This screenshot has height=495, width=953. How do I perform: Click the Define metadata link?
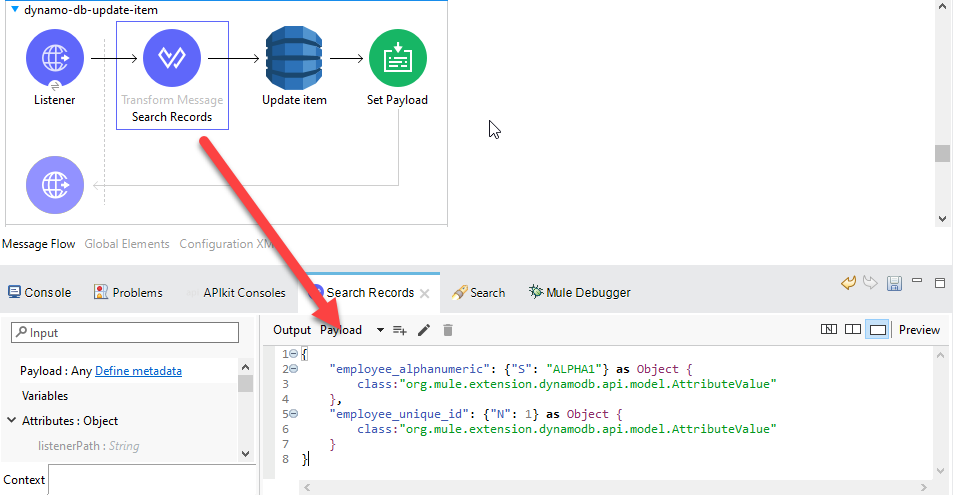138,371
